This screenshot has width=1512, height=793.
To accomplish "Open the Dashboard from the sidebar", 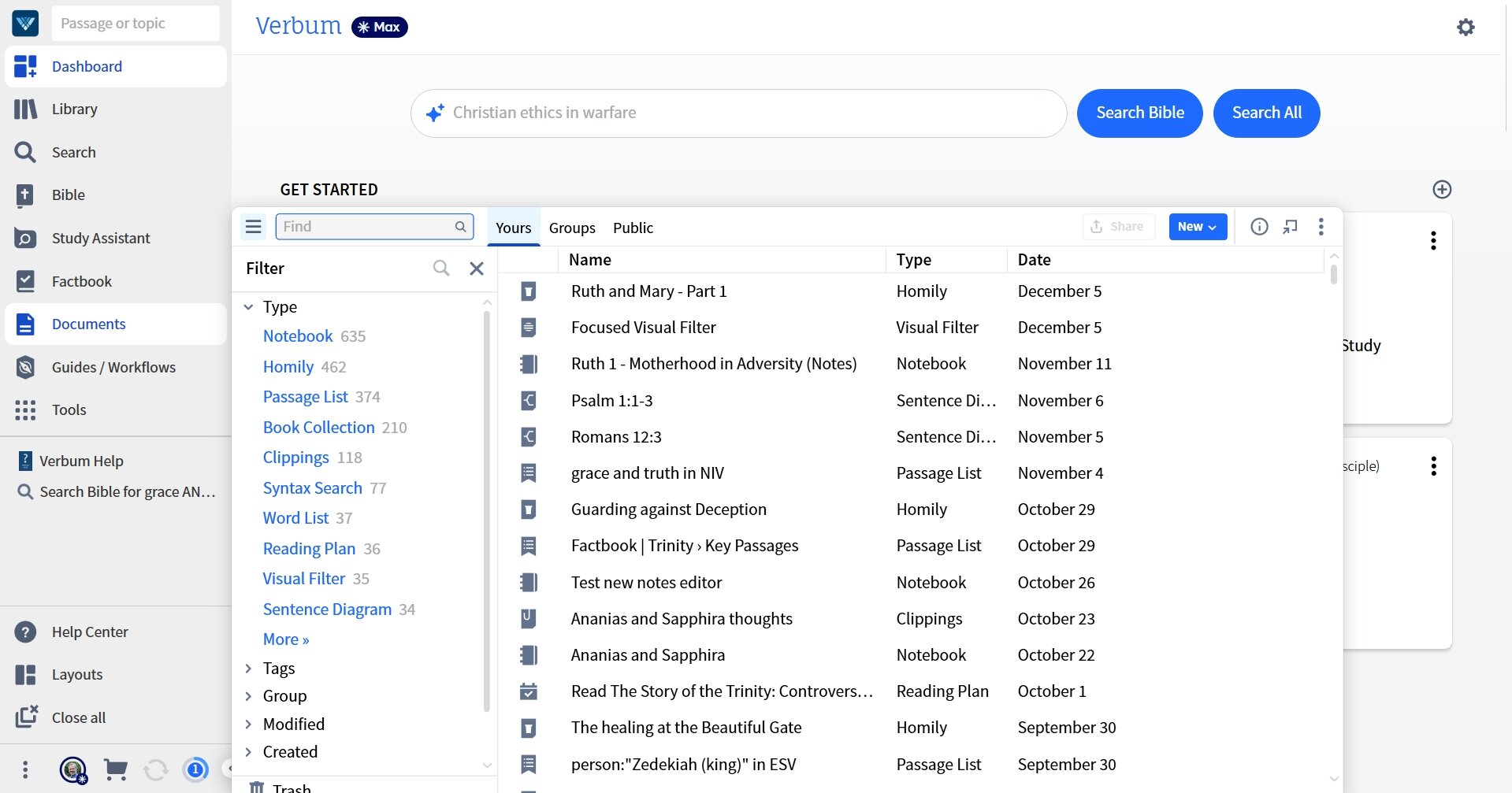I will (x=116, y=66).
